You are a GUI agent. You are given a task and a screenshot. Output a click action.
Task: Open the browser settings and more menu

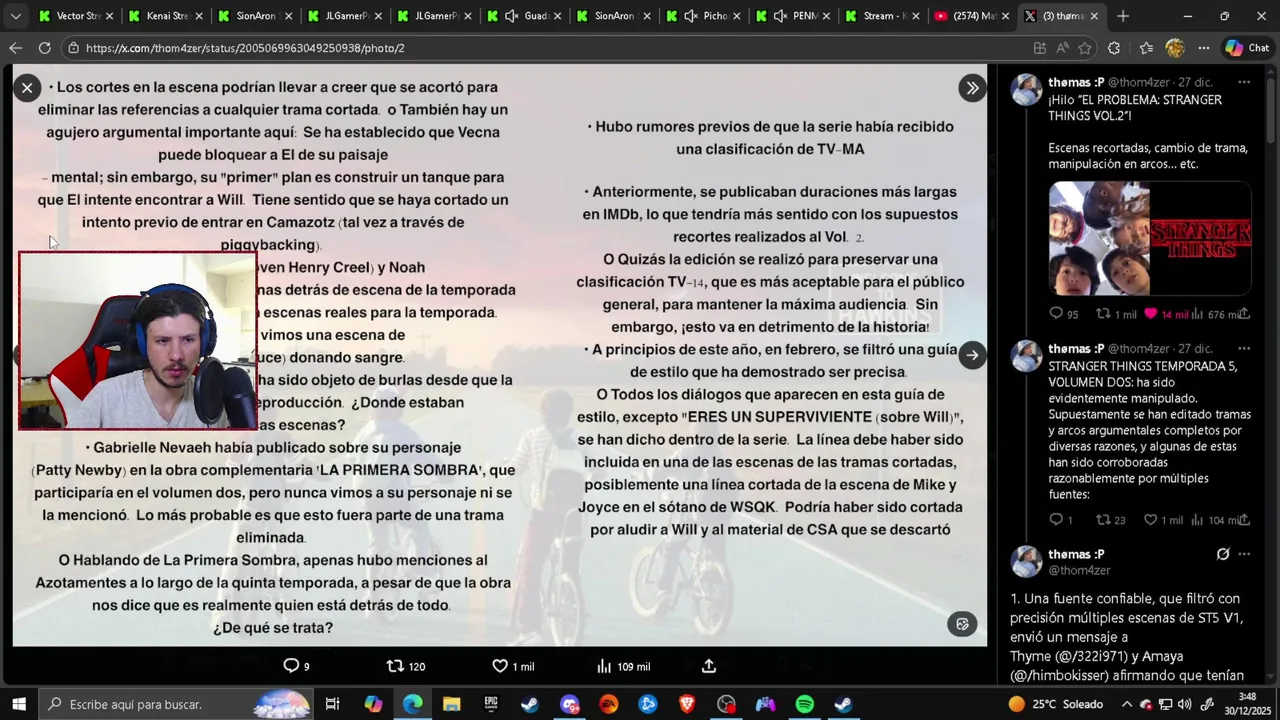tap(1204, 48)
